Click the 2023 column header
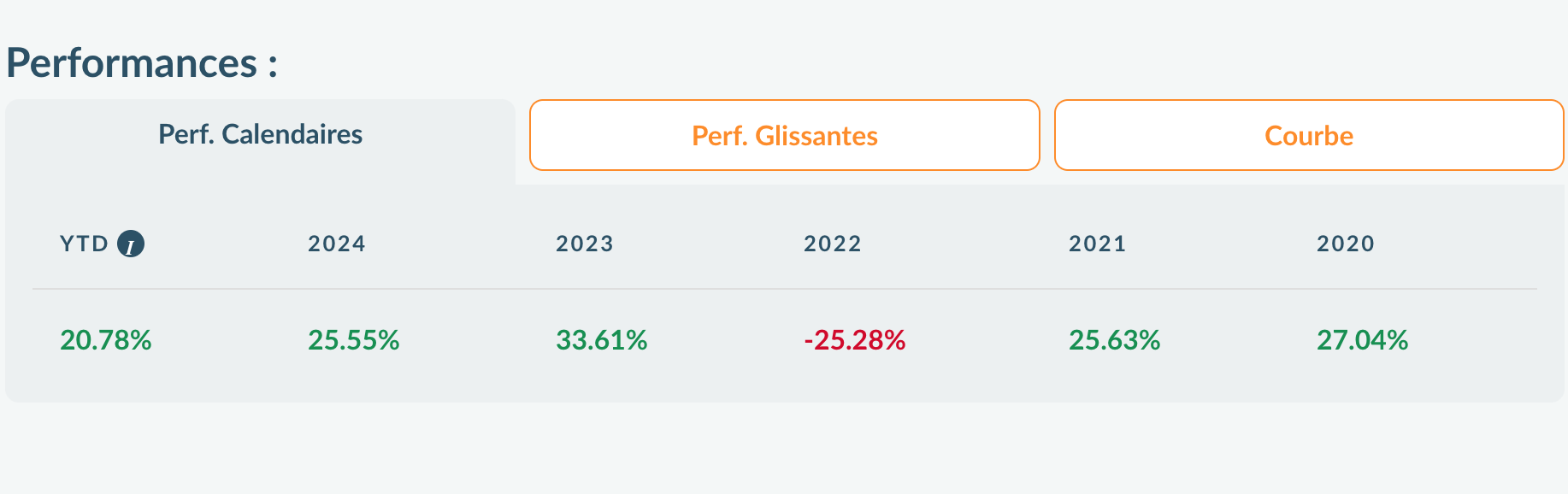The width and height of the screenshot is (1568, 494). [x=585, y=244]
